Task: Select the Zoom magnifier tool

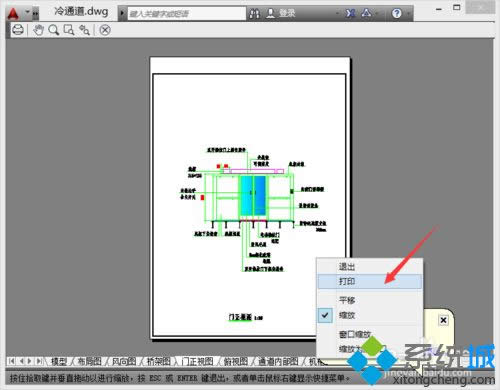Action: 54,30
